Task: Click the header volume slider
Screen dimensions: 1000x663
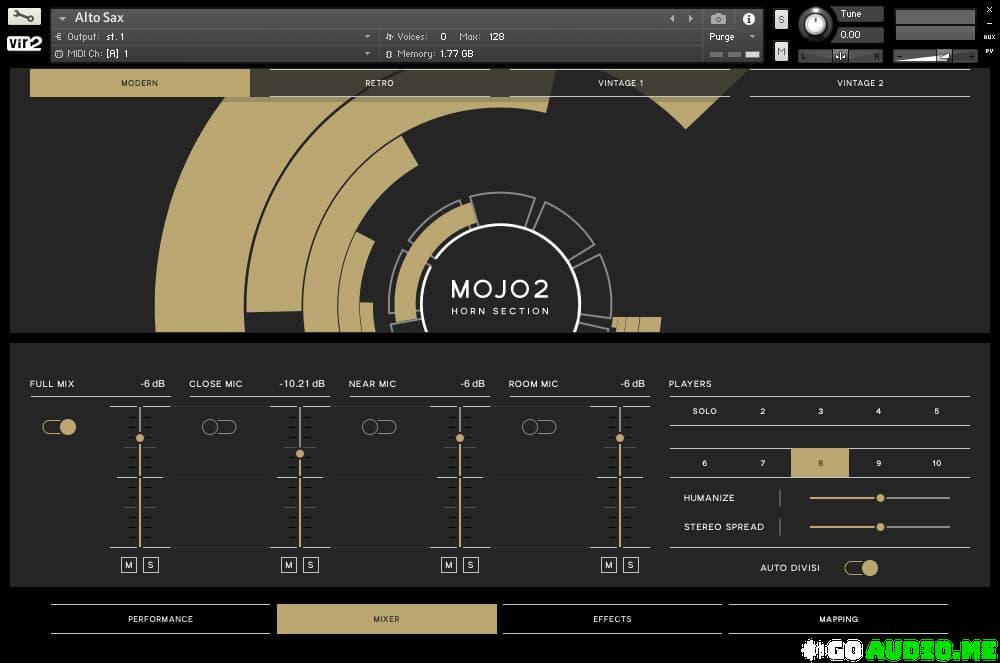Action: (x=936, y=56)
